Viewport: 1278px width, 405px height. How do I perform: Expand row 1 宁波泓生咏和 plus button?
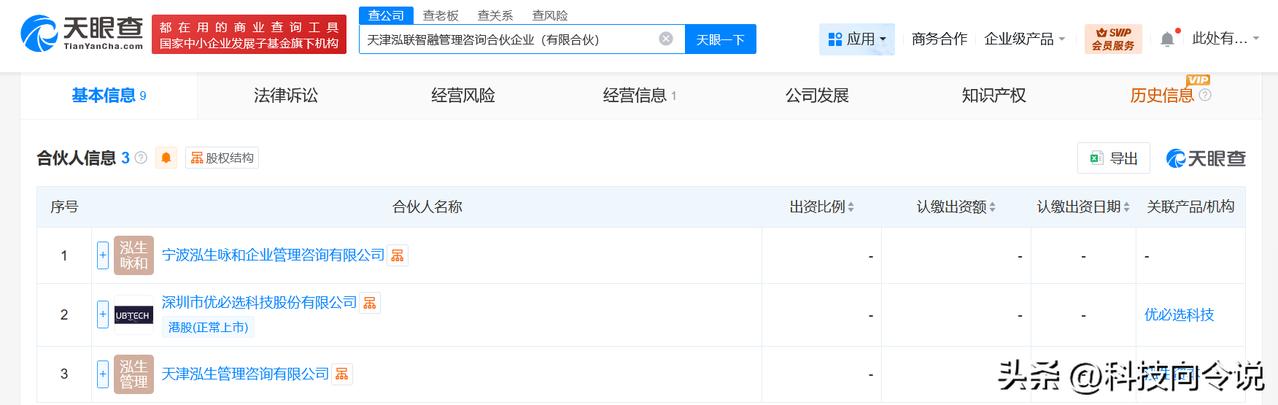(x=103, y=255)
